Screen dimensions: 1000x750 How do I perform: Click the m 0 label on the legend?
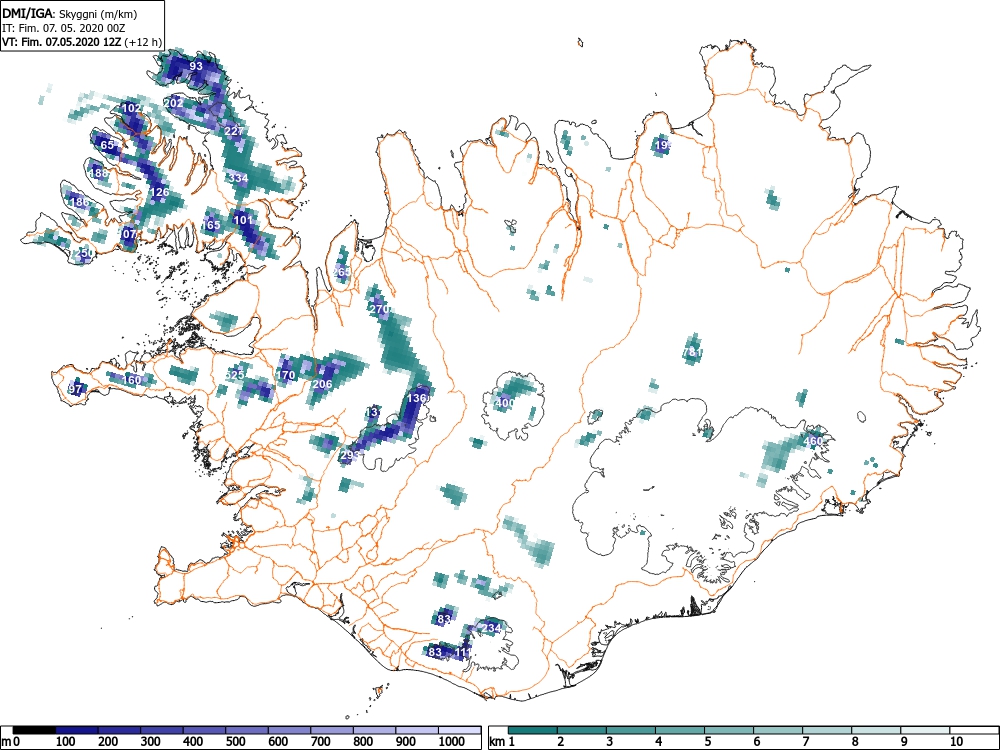point(8,742)
